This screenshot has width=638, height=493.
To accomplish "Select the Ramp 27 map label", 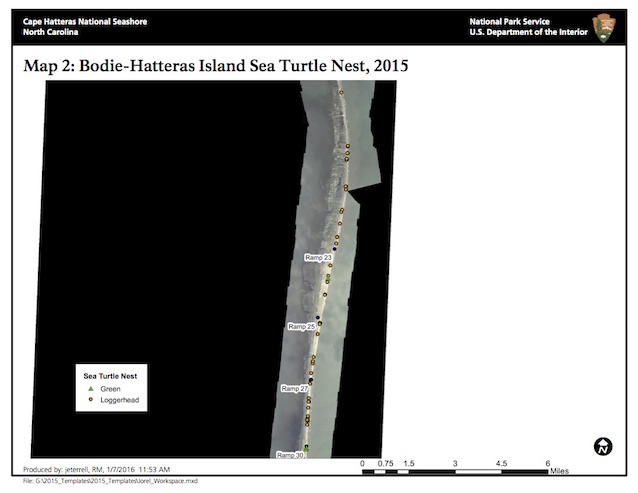I will coord(294,388).
